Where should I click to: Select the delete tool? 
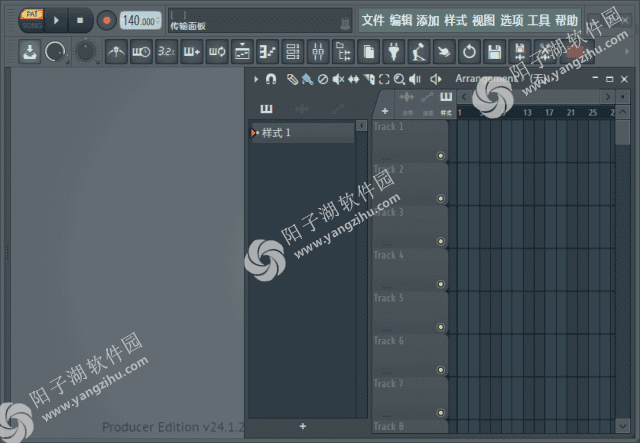(322, 79)
